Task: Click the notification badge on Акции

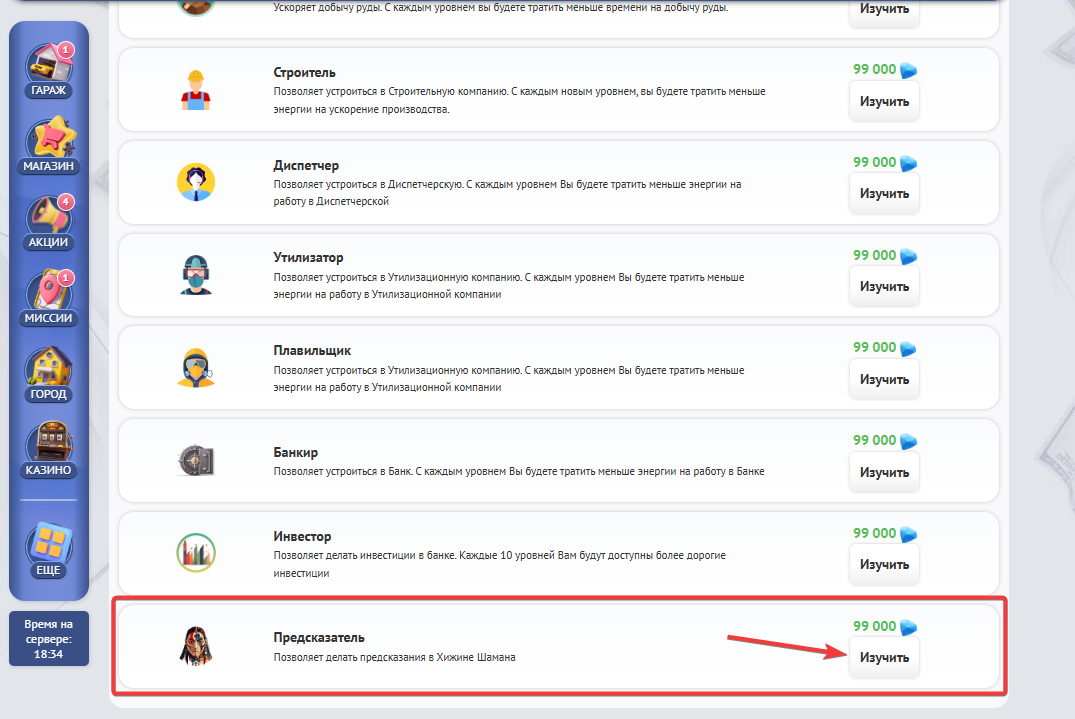Action: (x=66, y=202)
